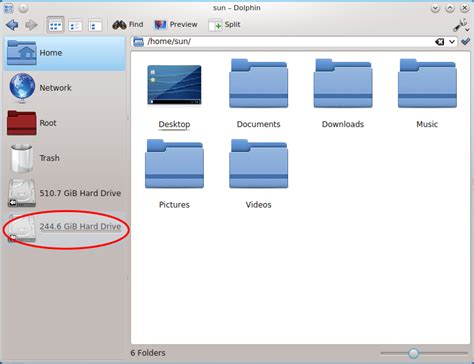Confirm location with checkmark button
The width and height of the screenshot is (474, 364).
465,41
